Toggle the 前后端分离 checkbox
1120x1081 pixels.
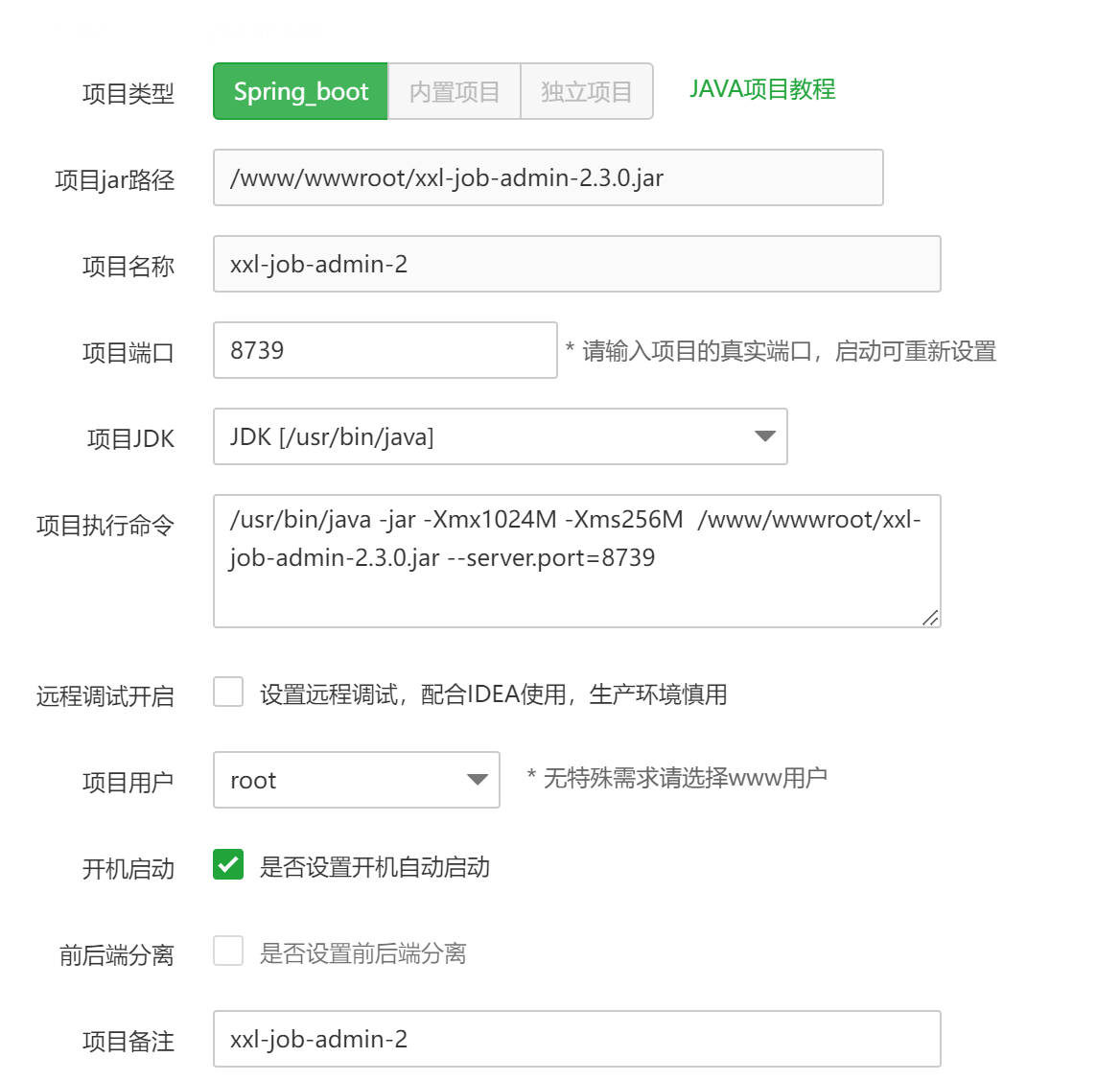click(x=227, y=948)
